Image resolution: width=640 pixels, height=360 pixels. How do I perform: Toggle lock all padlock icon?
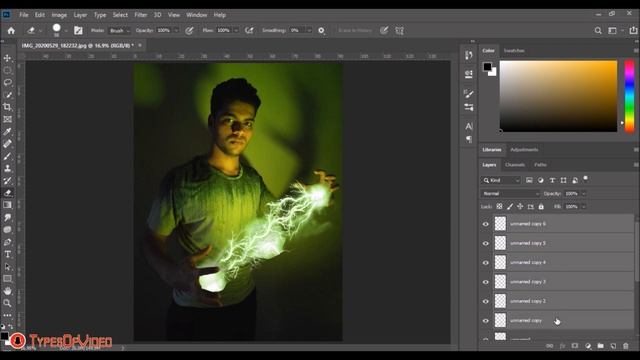click(541, 207)
